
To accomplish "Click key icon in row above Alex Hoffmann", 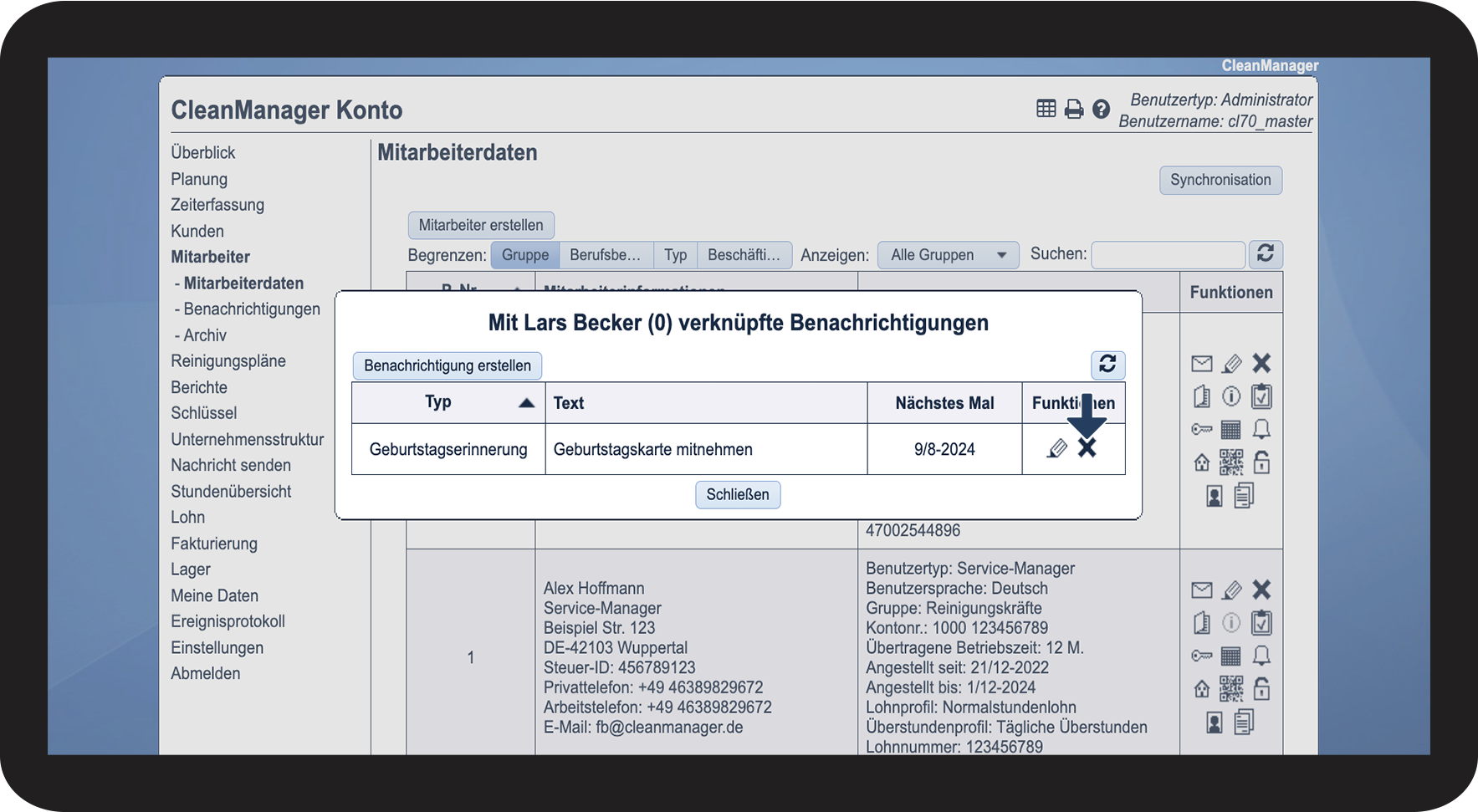I will (1202, 429).
